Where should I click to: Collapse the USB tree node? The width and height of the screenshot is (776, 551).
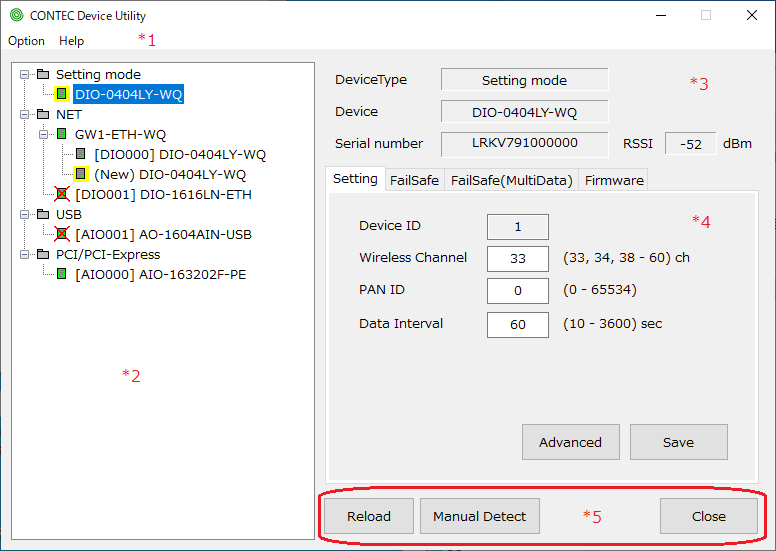(x=24, y=215)
